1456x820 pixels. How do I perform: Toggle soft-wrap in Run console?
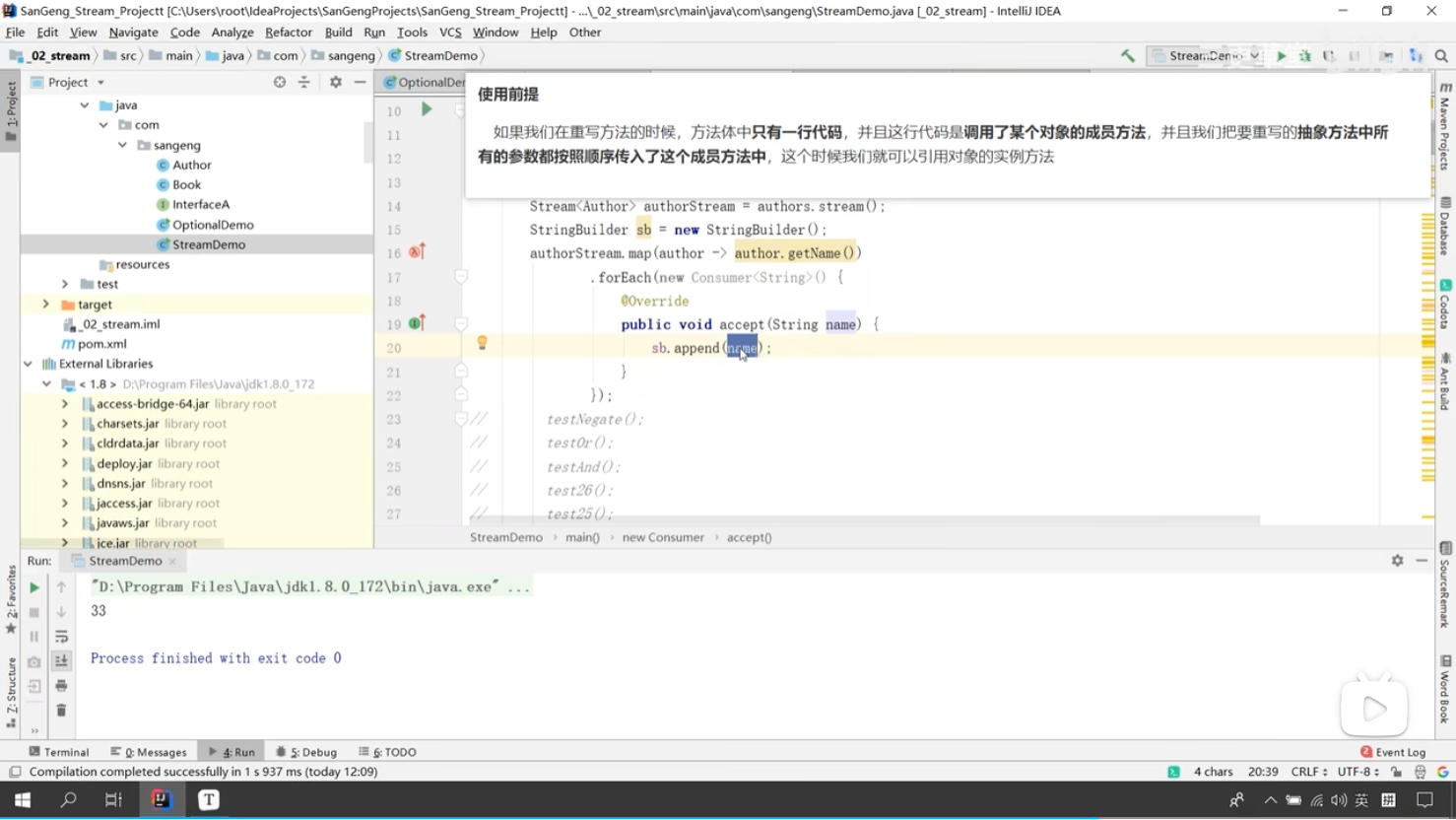(61, 637)
